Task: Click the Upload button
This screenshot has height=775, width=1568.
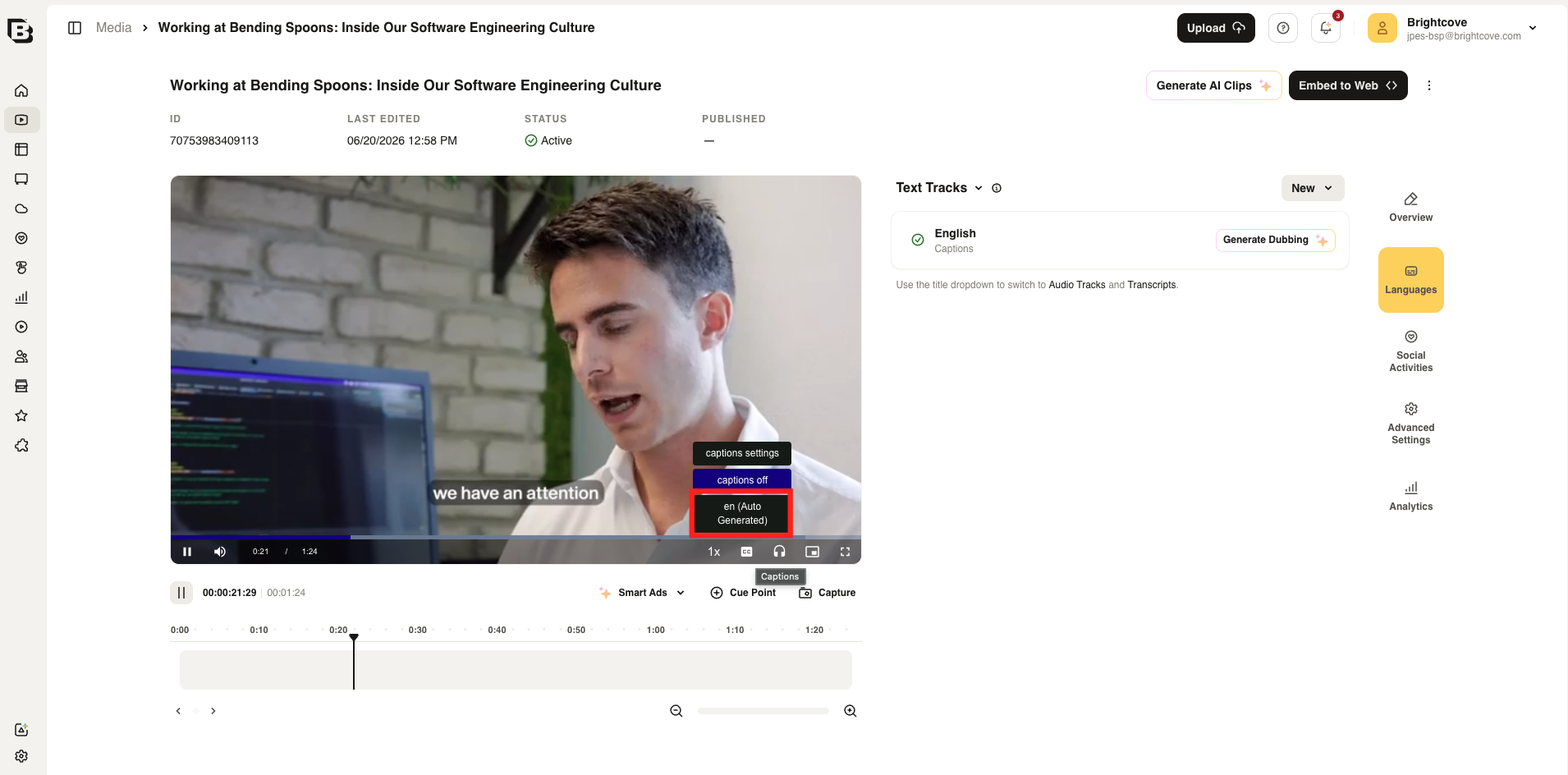Action: (x=1216, y=28)
